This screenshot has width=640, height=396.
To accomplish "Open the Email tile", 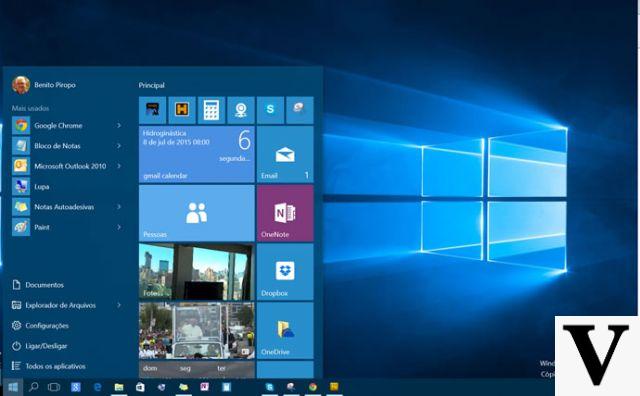I will coord(285,154).
